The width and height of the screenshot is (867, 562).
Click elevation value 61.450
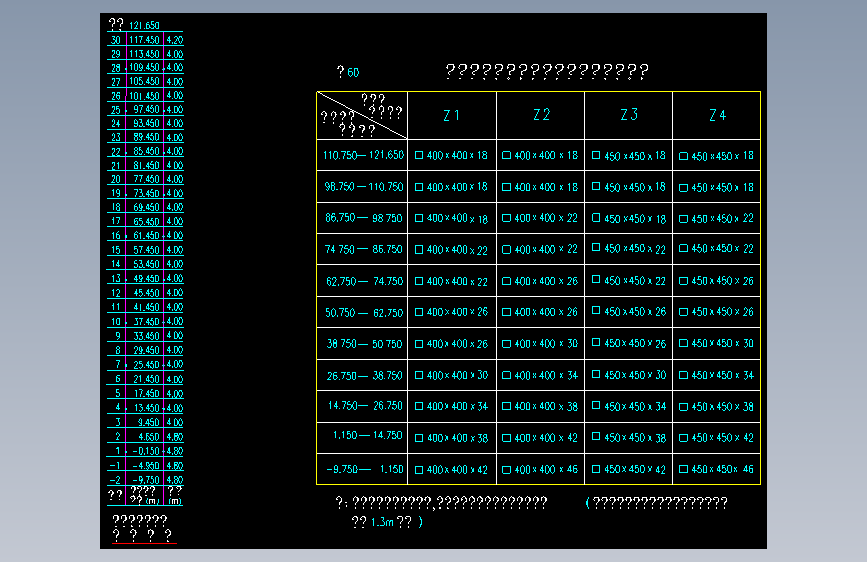point(146,235)
